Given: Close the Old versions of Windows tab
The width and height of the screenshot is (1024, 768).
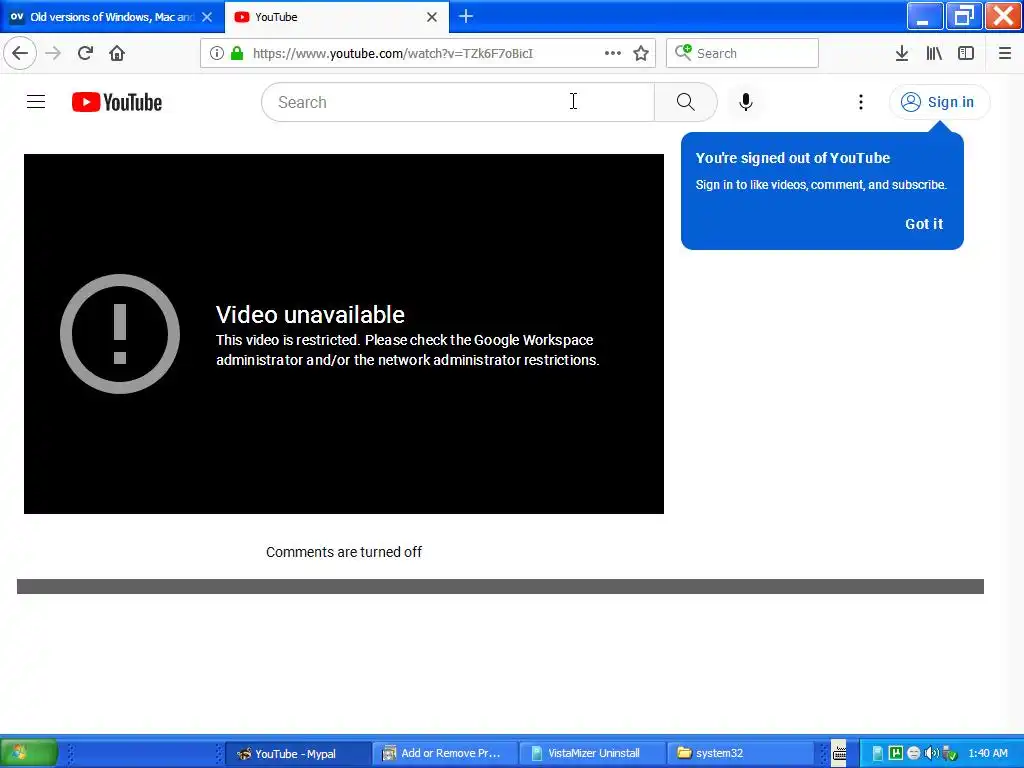Looking at the screenshot, I should [207, 17].
